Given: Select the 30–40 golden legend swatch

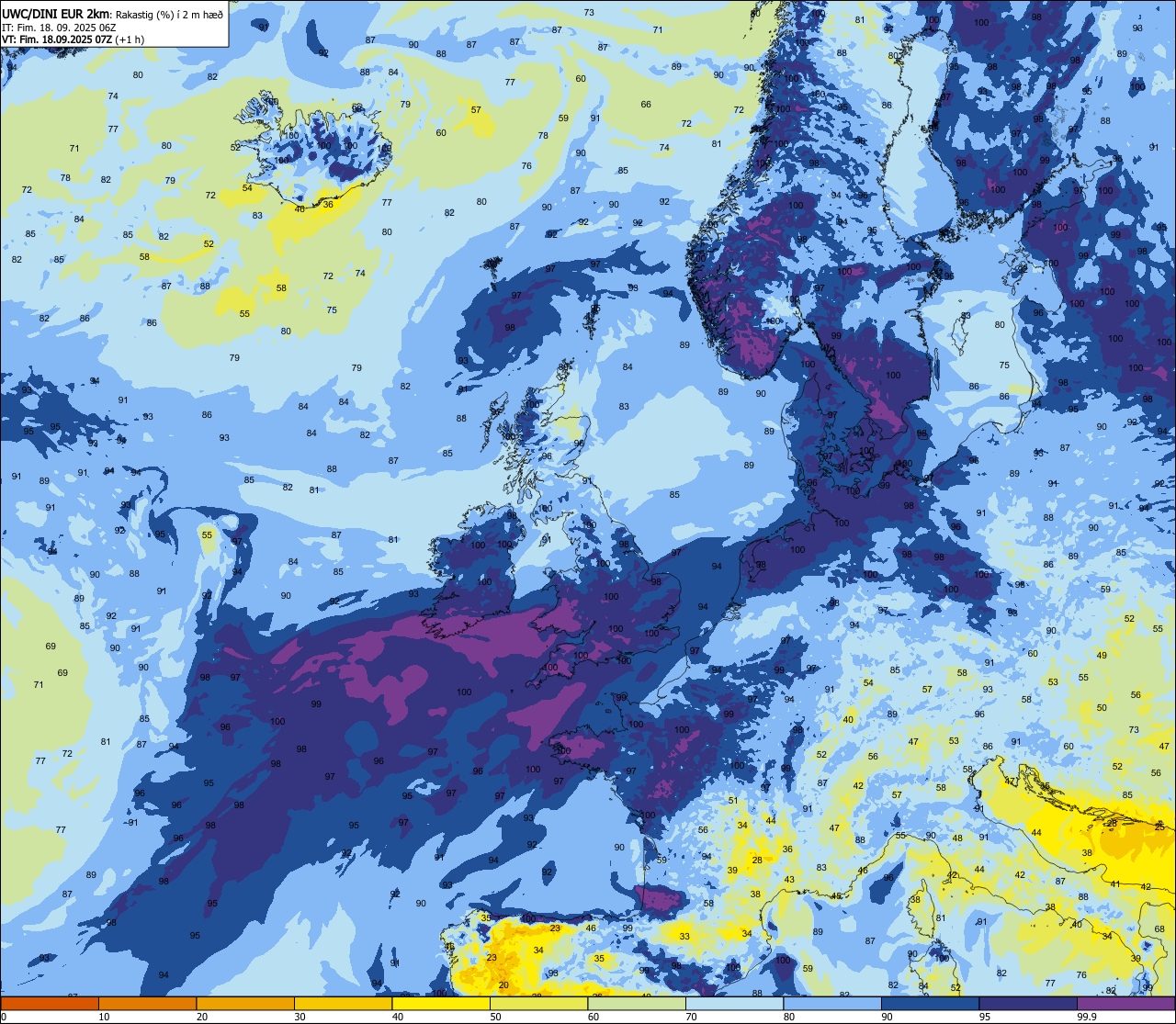Looking at the screenshot, I should tap(343, 1003).
